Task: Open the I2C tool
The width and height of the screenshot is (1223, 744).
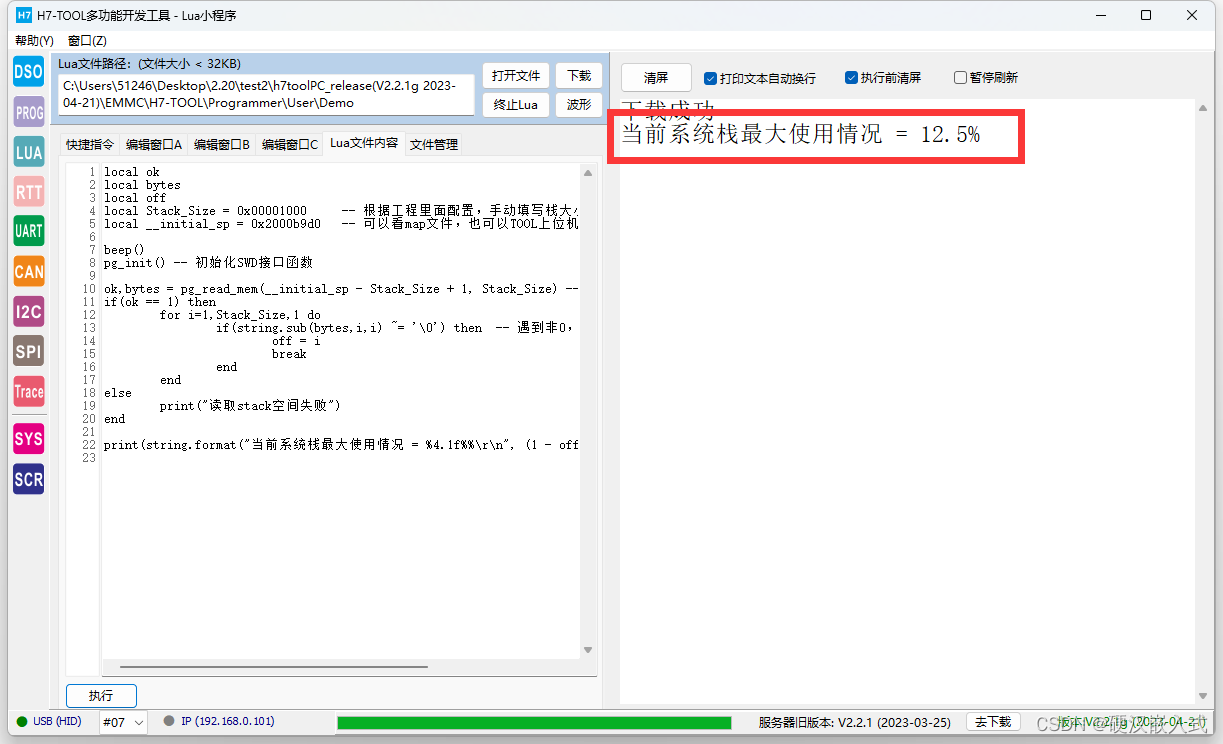Action: pyautogui.click(x=29, y=311)
